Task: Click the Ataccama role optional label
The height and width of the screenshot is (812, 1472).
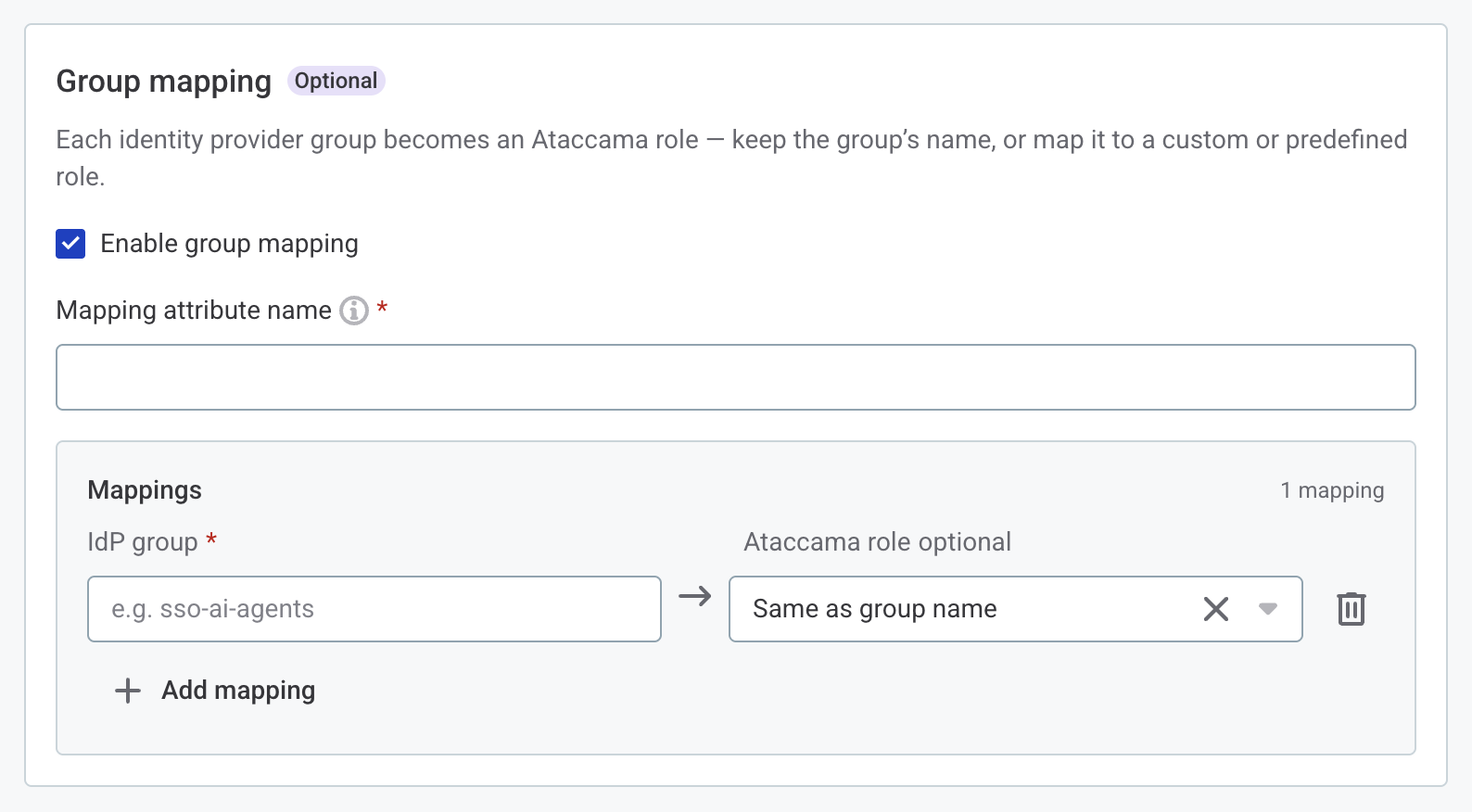Action: [877, 542]
